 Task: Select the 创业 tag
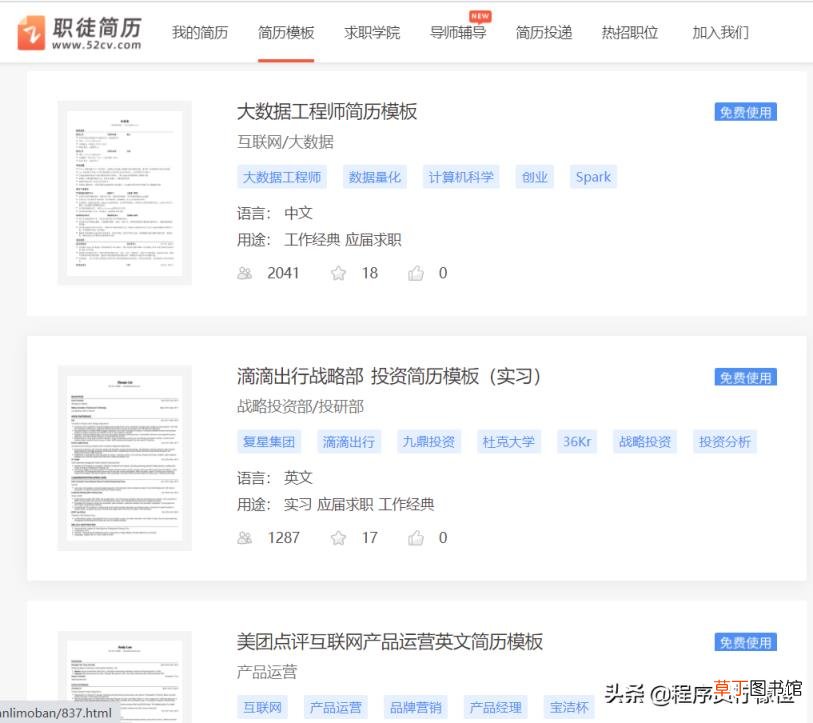coord(535,177)
